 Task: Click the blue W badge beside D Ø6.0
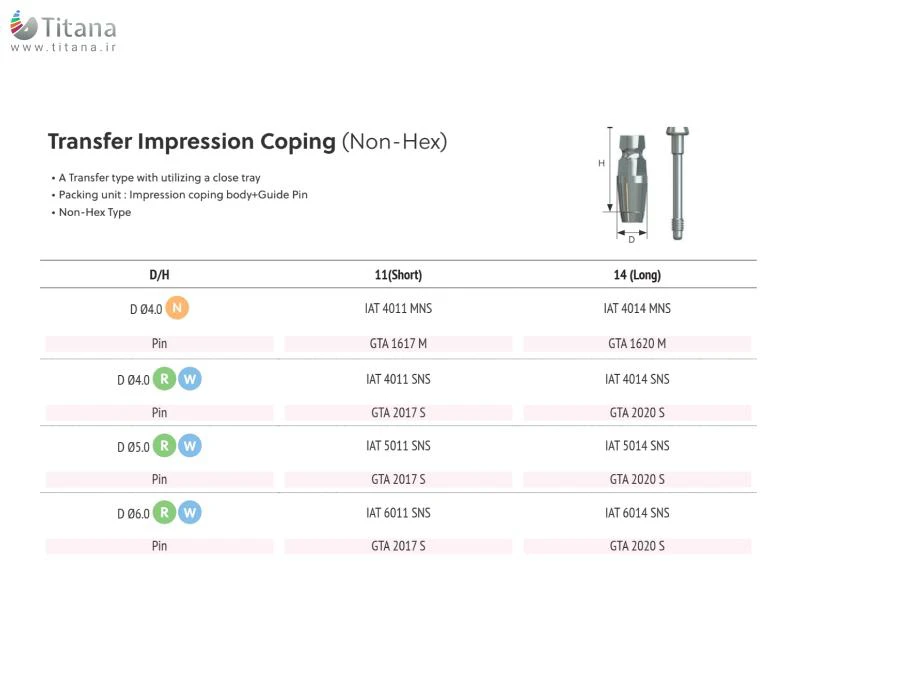coord(190,513)
